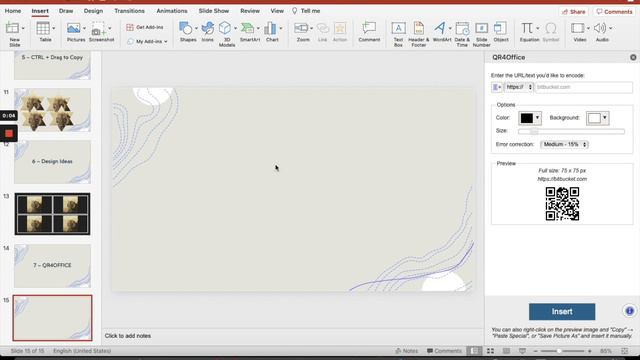
Task: Open the Home tab
Action: point(13,11)
